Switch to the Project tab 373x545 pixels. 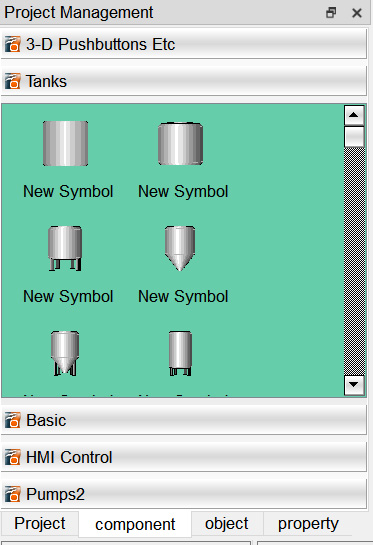pyautogui.click(x=40, y=523)
